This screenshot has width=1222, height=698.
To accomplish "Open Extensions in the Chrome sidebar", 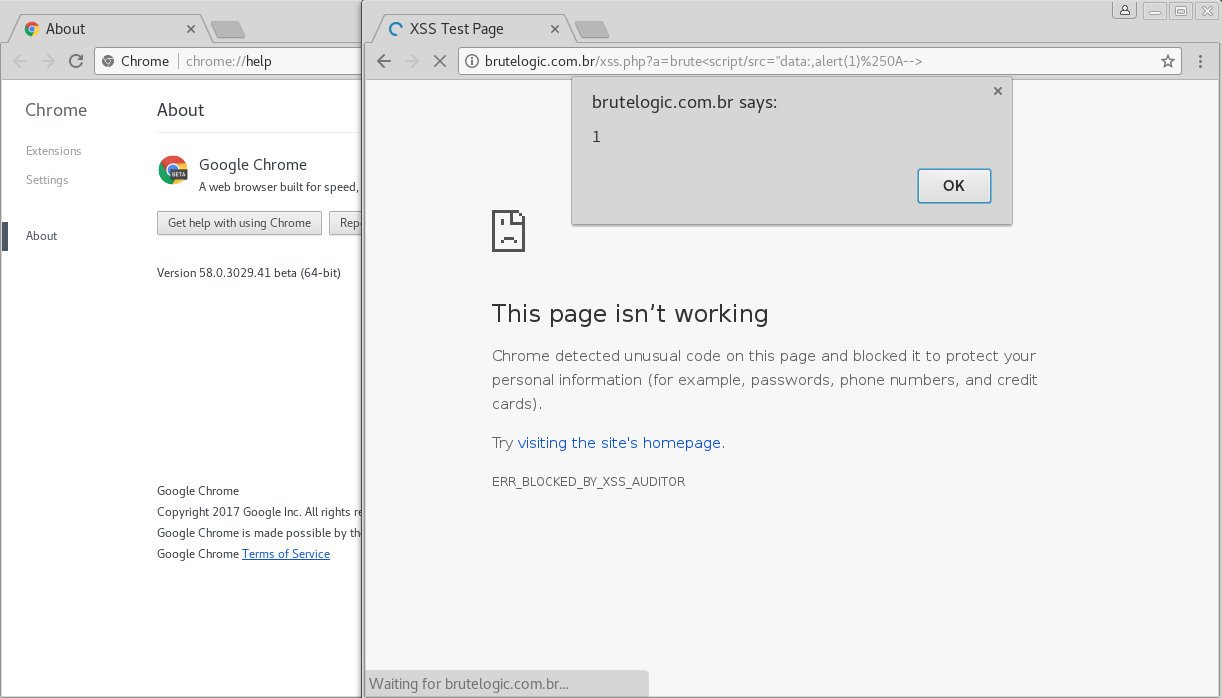I will [x=54, y=151].
